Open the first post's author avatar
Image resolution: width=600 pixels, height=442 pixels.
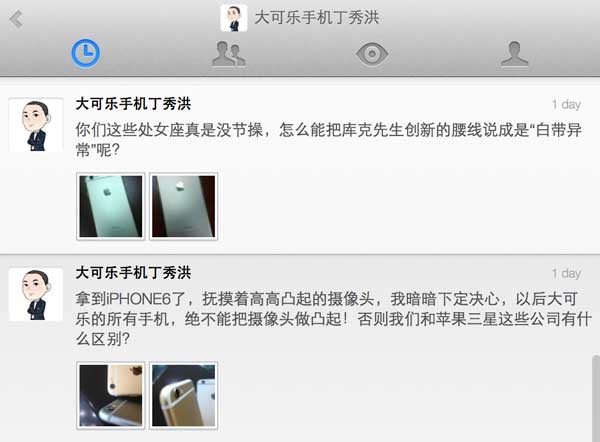(x=36, y=125)
